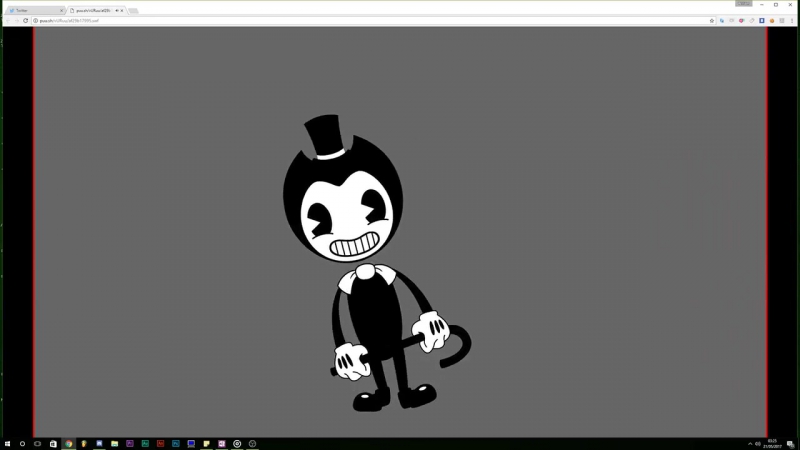Viewport: 800px width, 450px height.
Task: Open the white ring icon in taskbar
Action: click(237, 444)
